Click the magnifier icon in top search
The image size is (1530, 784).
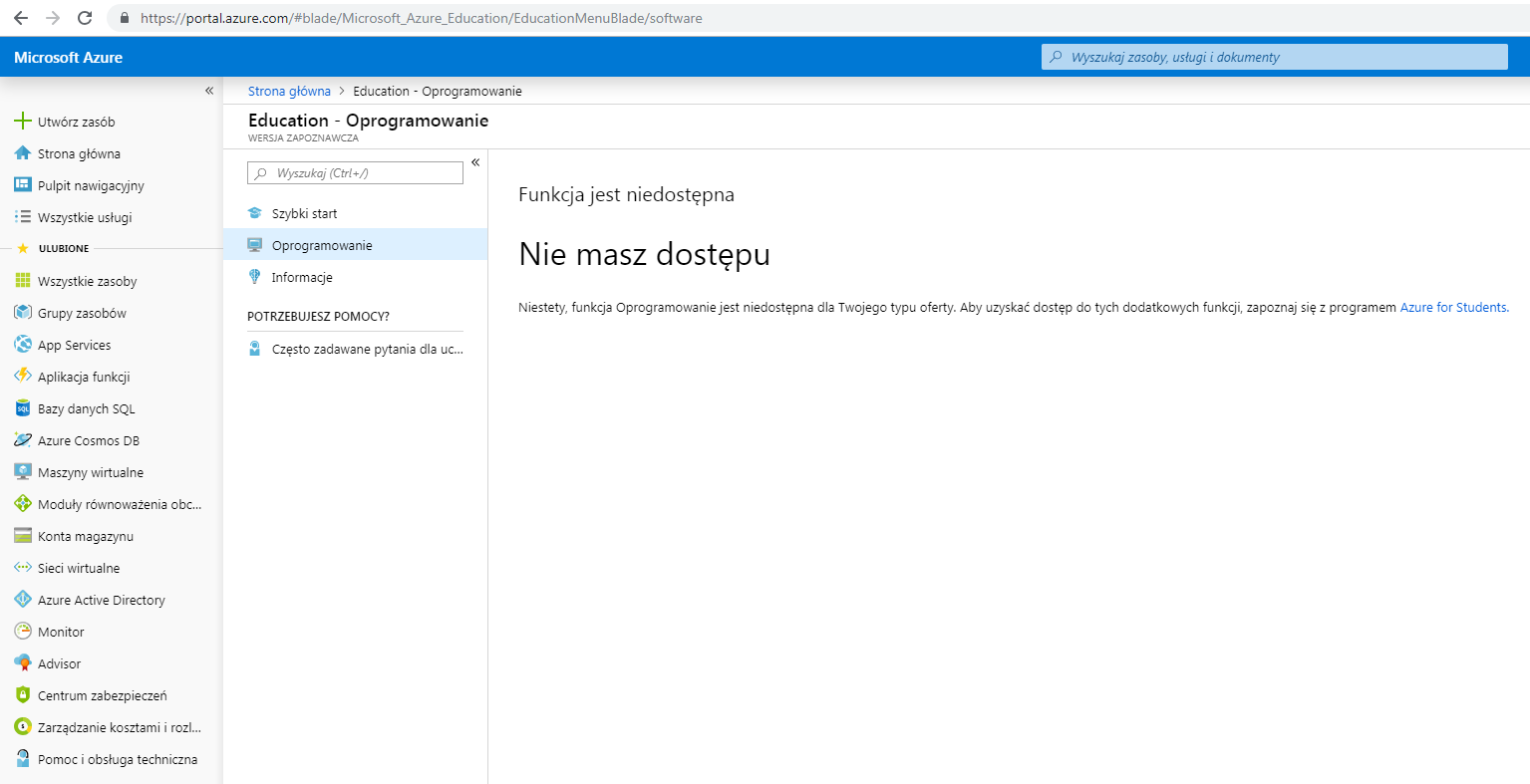tap(1057, 57)
